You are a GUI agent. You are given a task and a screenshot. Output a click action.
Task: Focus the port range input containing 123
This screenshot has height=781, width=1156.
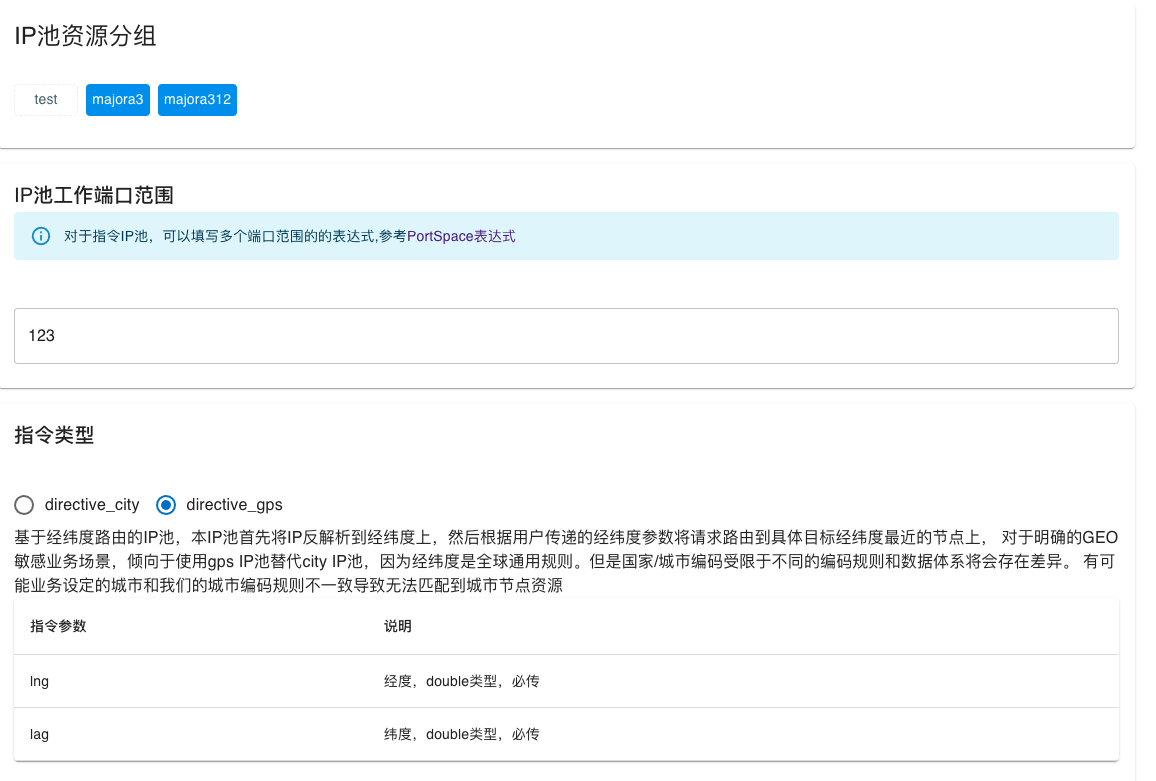566,336
